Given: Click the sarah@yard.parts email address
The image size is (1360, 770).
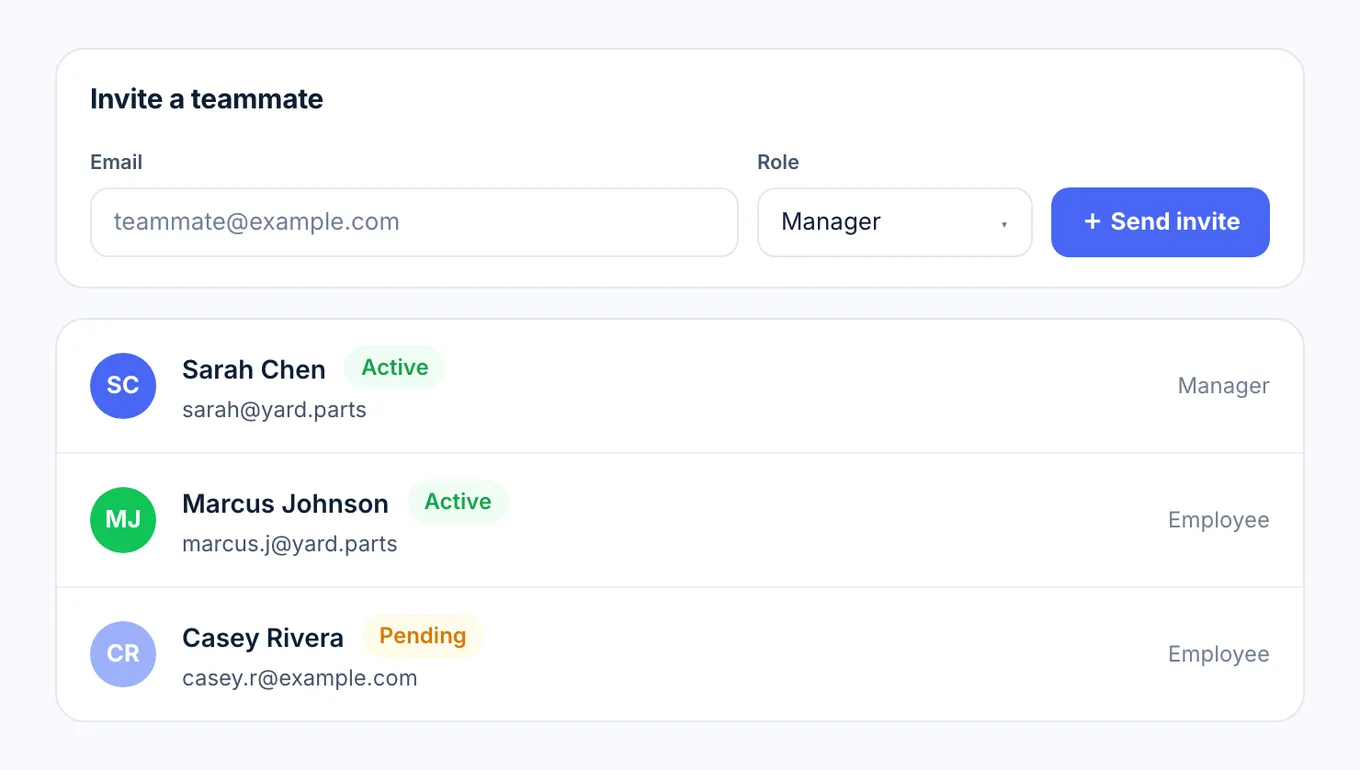Looking at the screenshot, I should coord(274,410).
